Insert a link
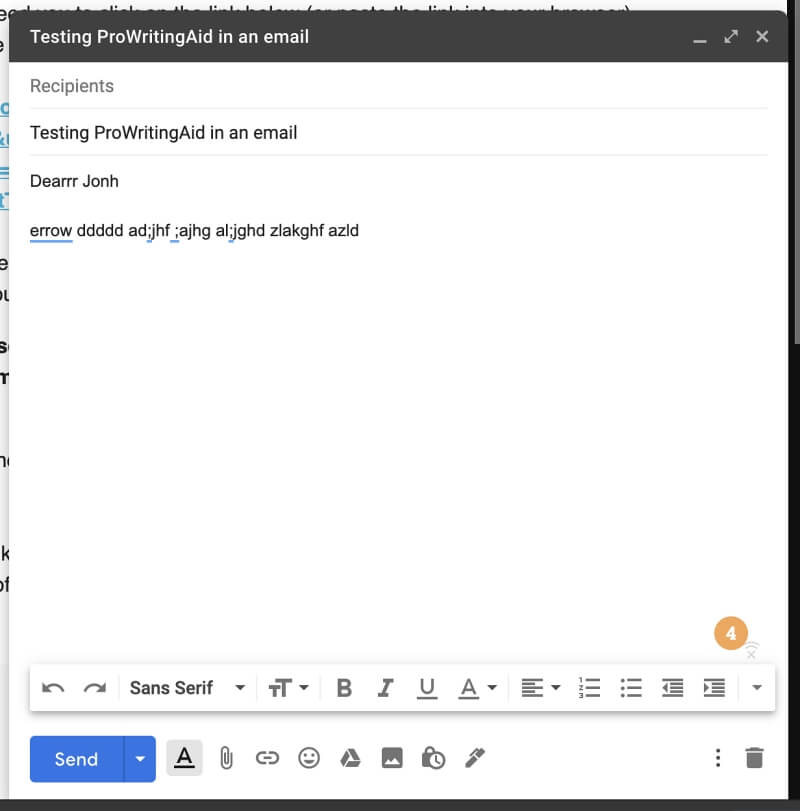The height and width of the screenshot is (811, 800). (x=267, y=758)
